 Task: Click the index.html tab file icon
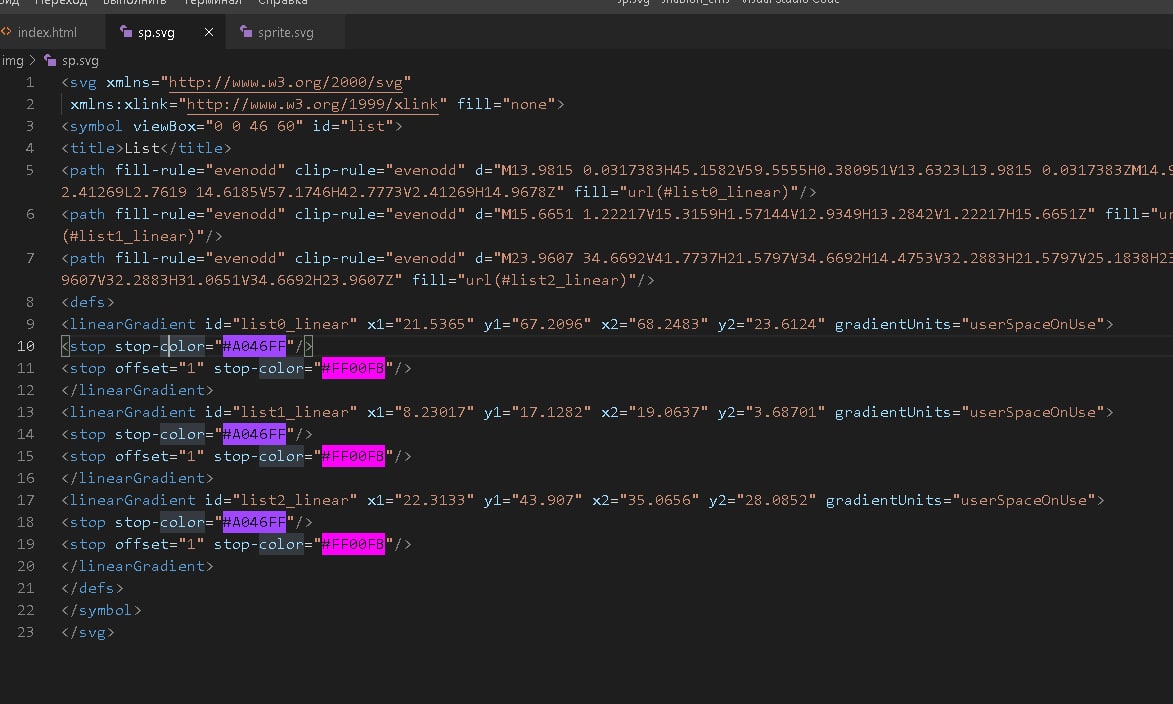[x=6, y=31]
